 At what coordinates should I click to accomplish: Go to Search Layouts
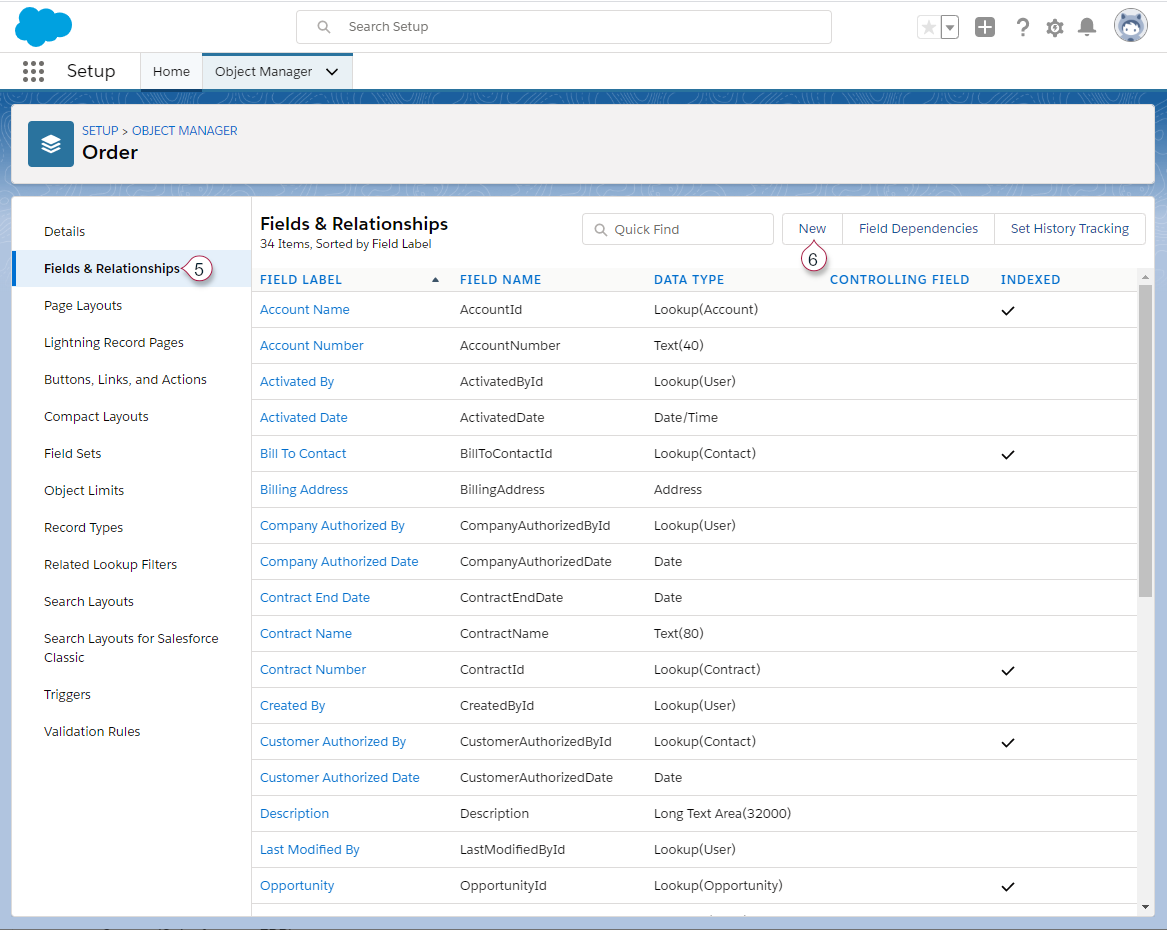[x=89, y=601]
